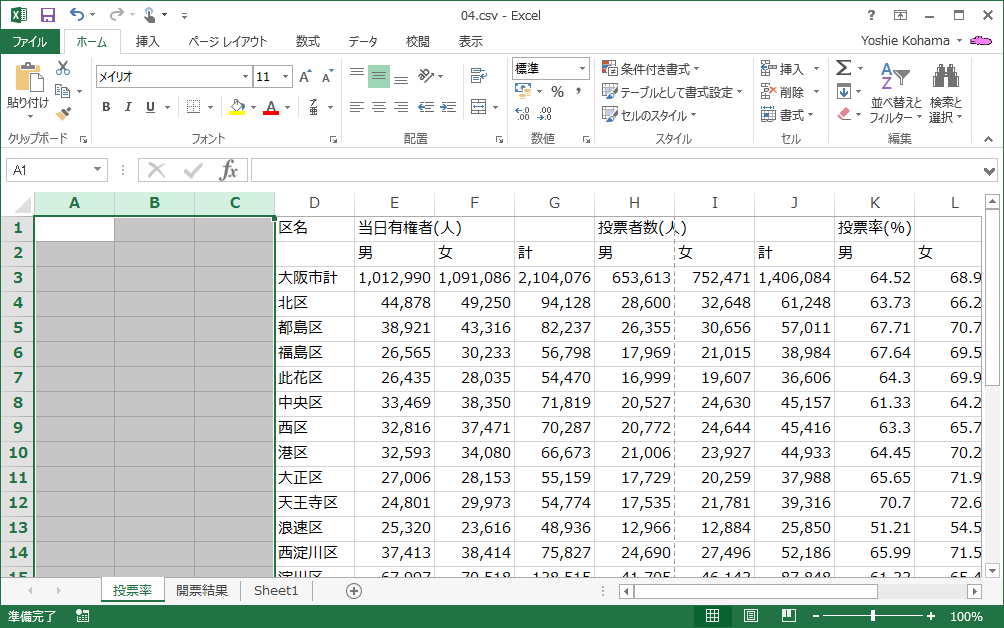Click the increase decimal icon

tap(522, 114)
